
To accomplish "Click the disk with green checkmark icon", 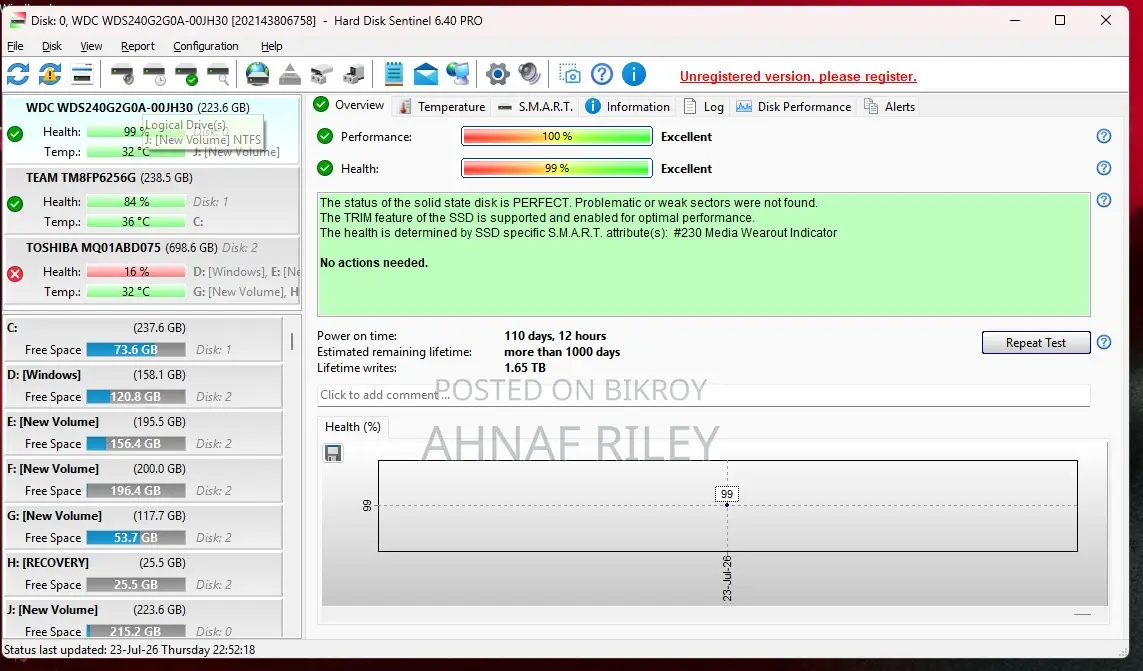I will pos(187,74).
